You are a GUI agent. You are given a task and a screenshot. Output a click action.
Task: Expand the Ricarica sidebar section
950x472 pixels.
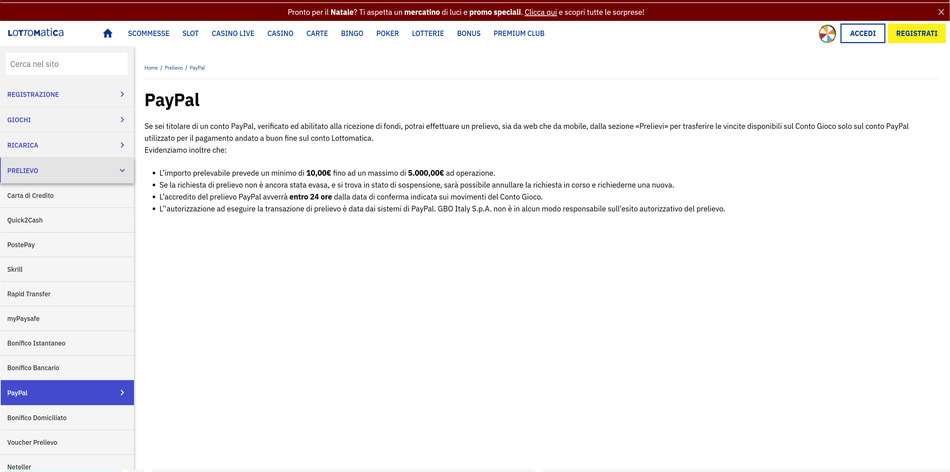pyautogui.click(x=67, y=145)
